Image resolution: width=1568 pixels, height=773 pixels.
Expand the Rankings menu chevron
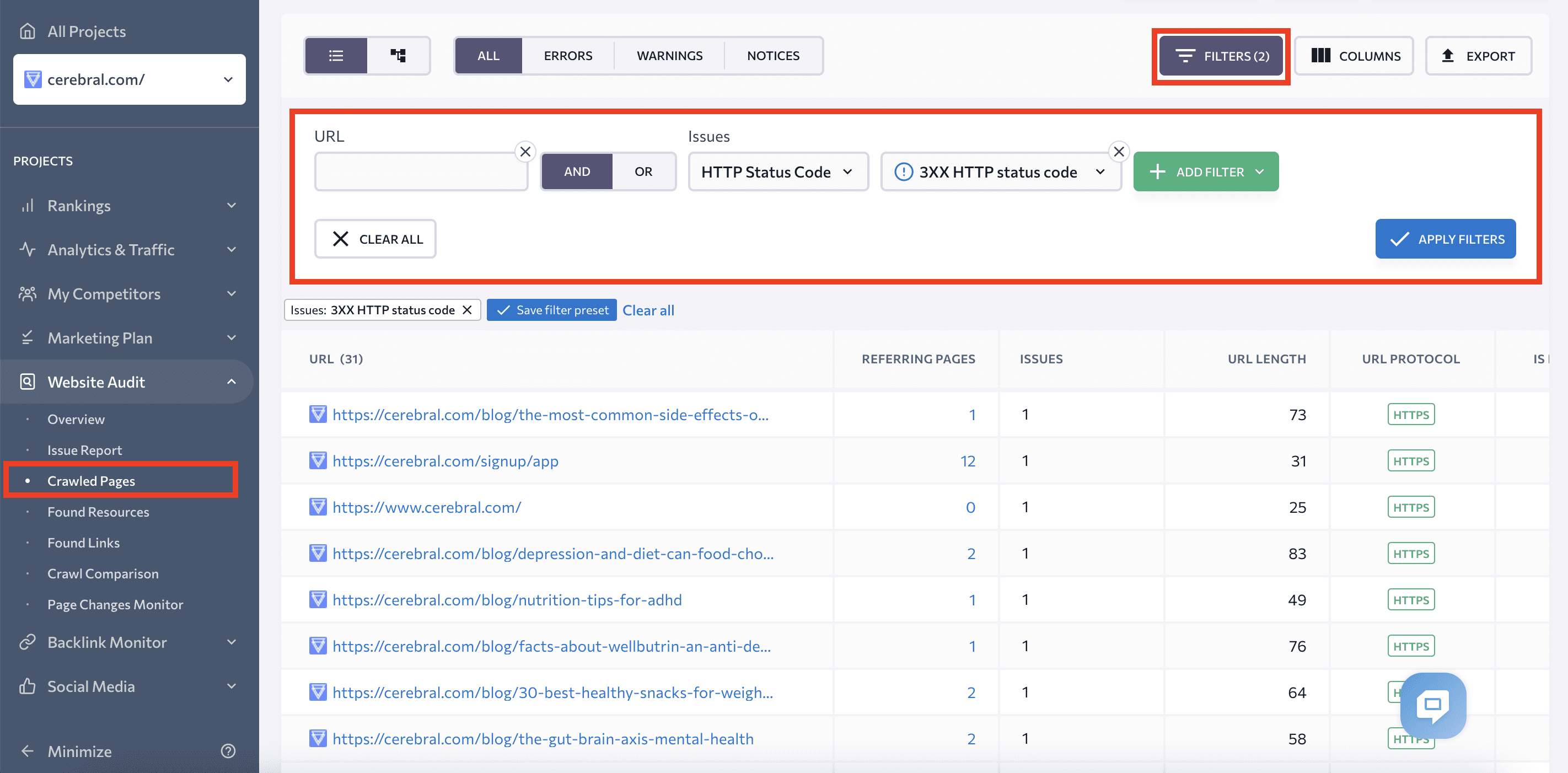232,206
